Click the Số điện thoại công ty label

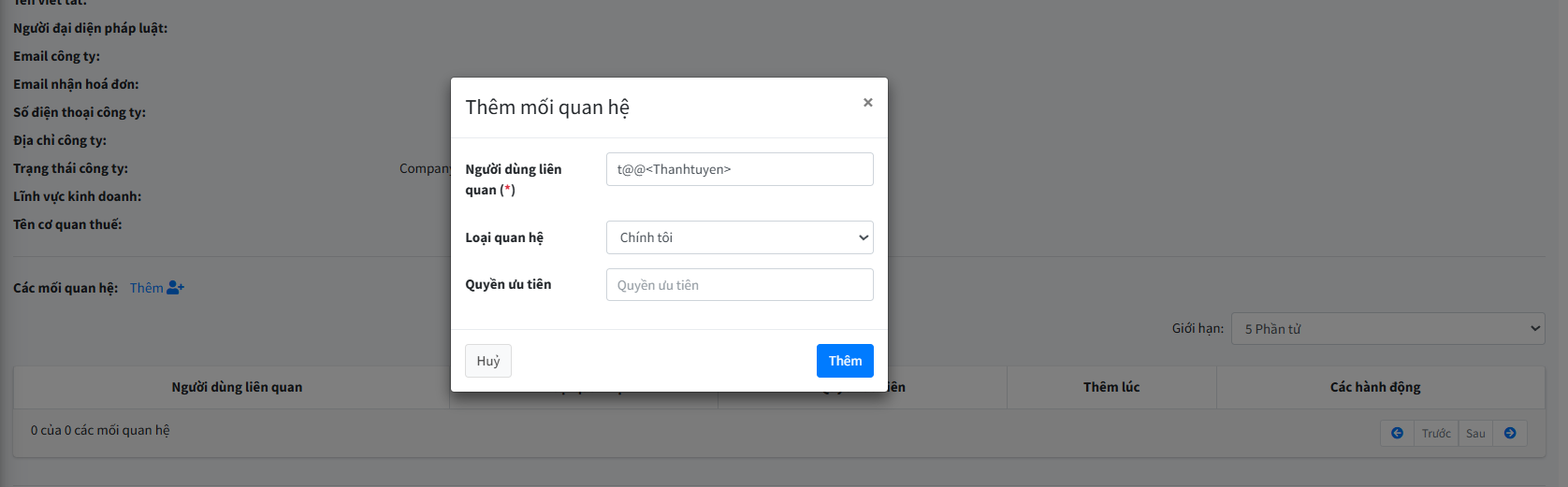[80, 112]
